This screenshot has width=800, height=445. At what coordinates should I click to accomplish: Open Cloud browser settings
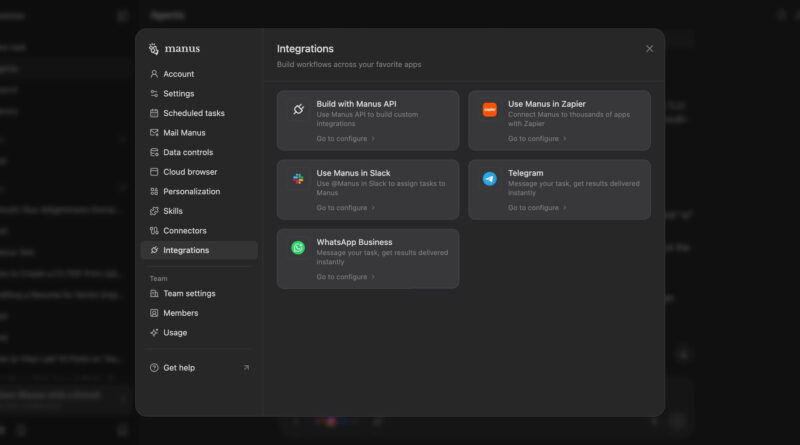(x=199, y=172)
